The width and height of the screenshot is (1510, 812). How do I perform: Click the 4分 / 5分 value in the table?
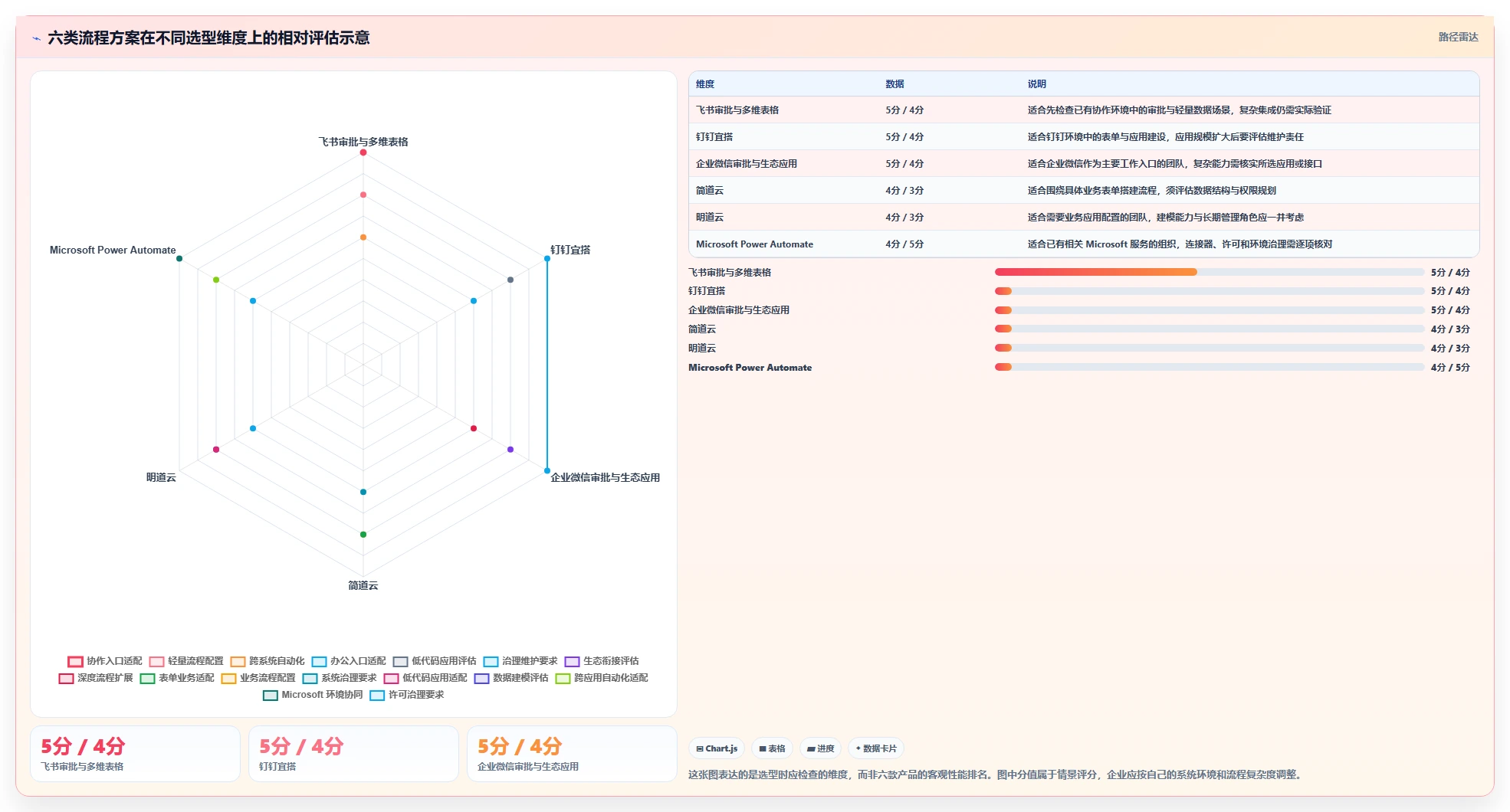904,244
